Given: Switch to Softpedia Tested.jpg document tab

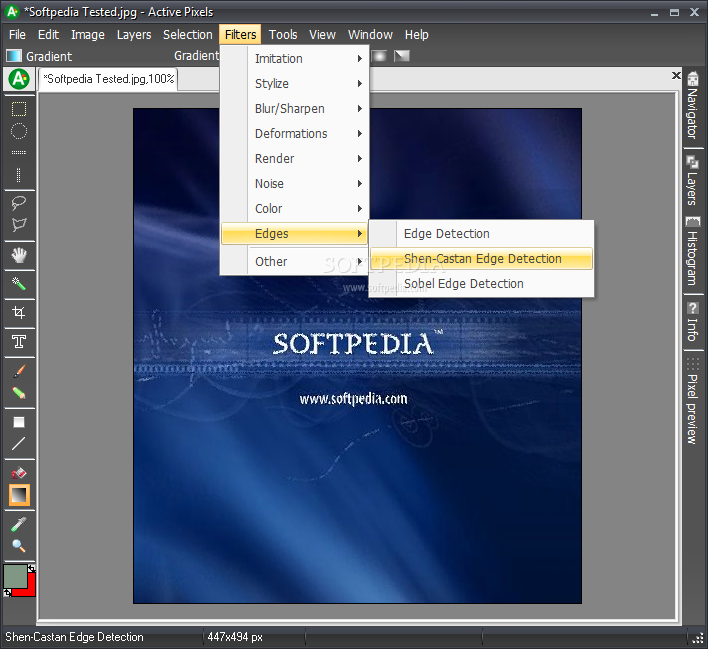Looking at the screenshot, I should click(108, 79).
